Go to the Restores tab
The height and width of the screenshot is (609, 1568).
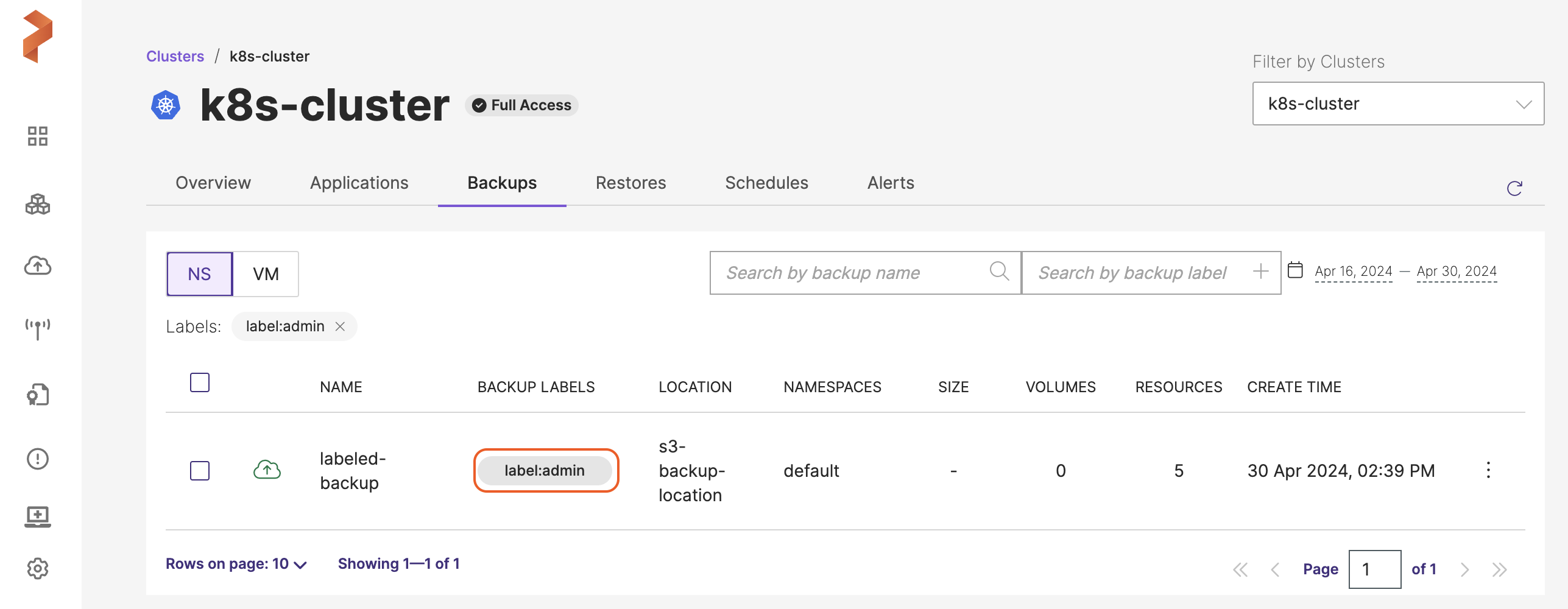[x=630, y=183]
